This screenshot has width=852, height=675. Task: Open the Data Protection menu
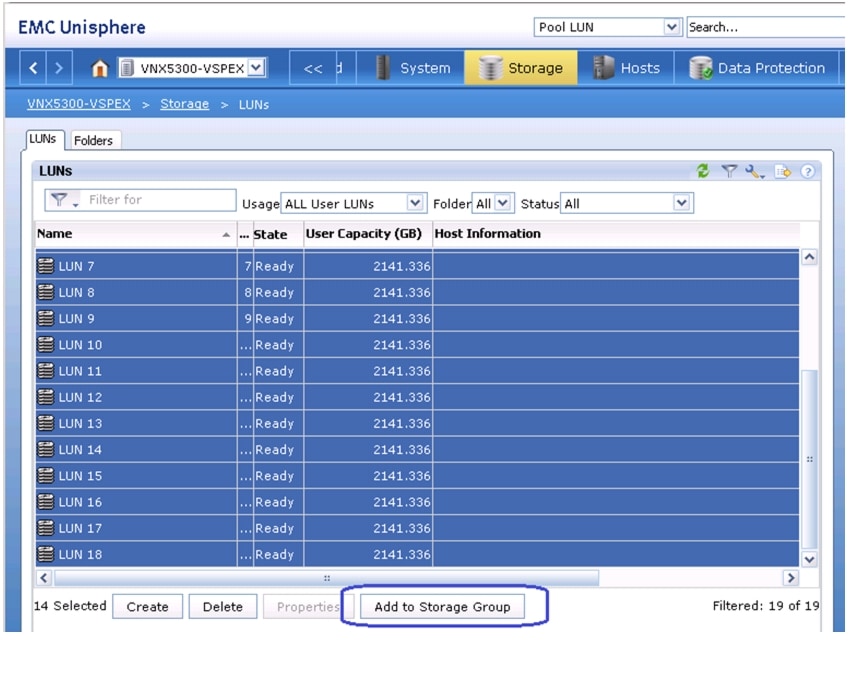(756, 68)
